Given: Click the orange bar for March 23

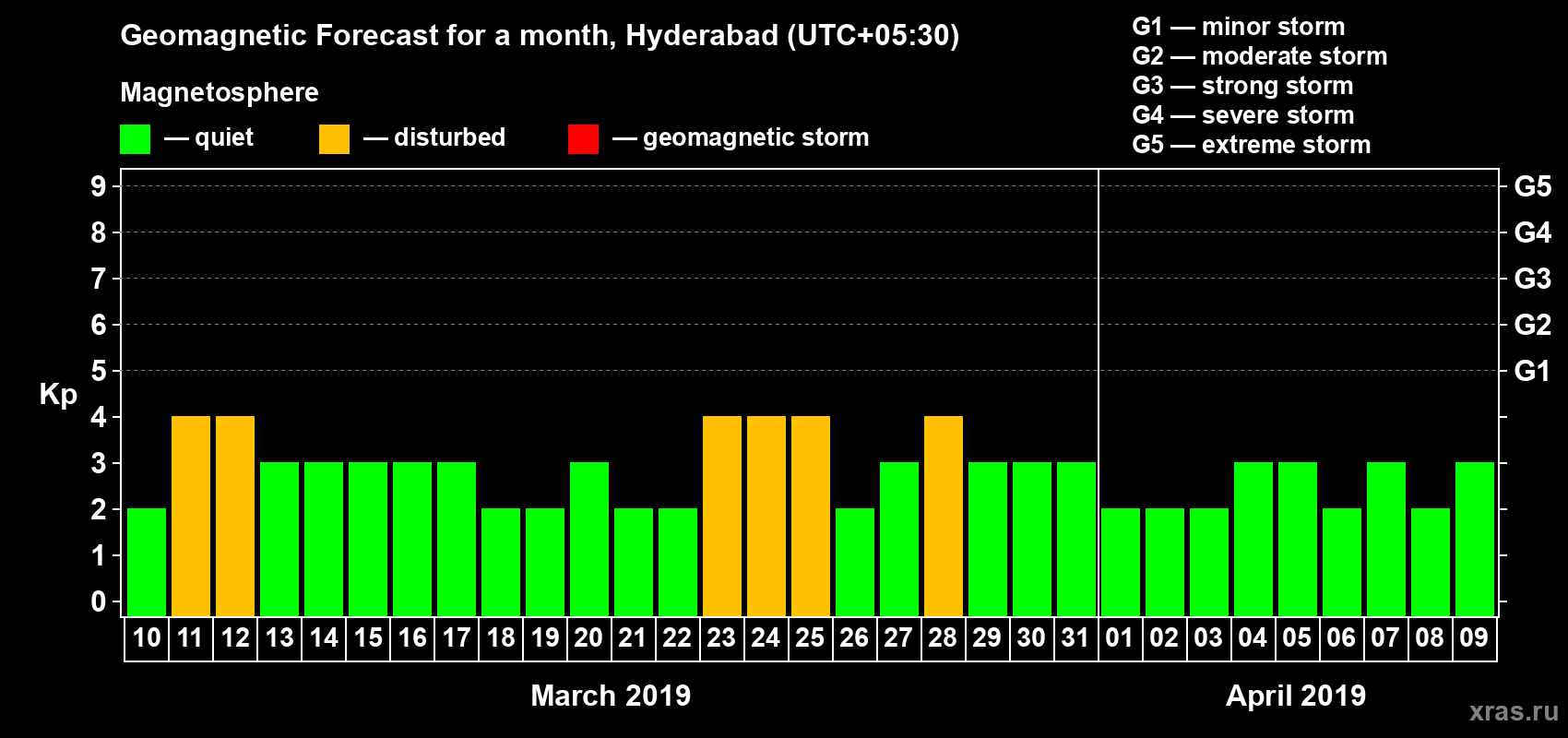Looking at the screenshot, I should click(722, 516).
